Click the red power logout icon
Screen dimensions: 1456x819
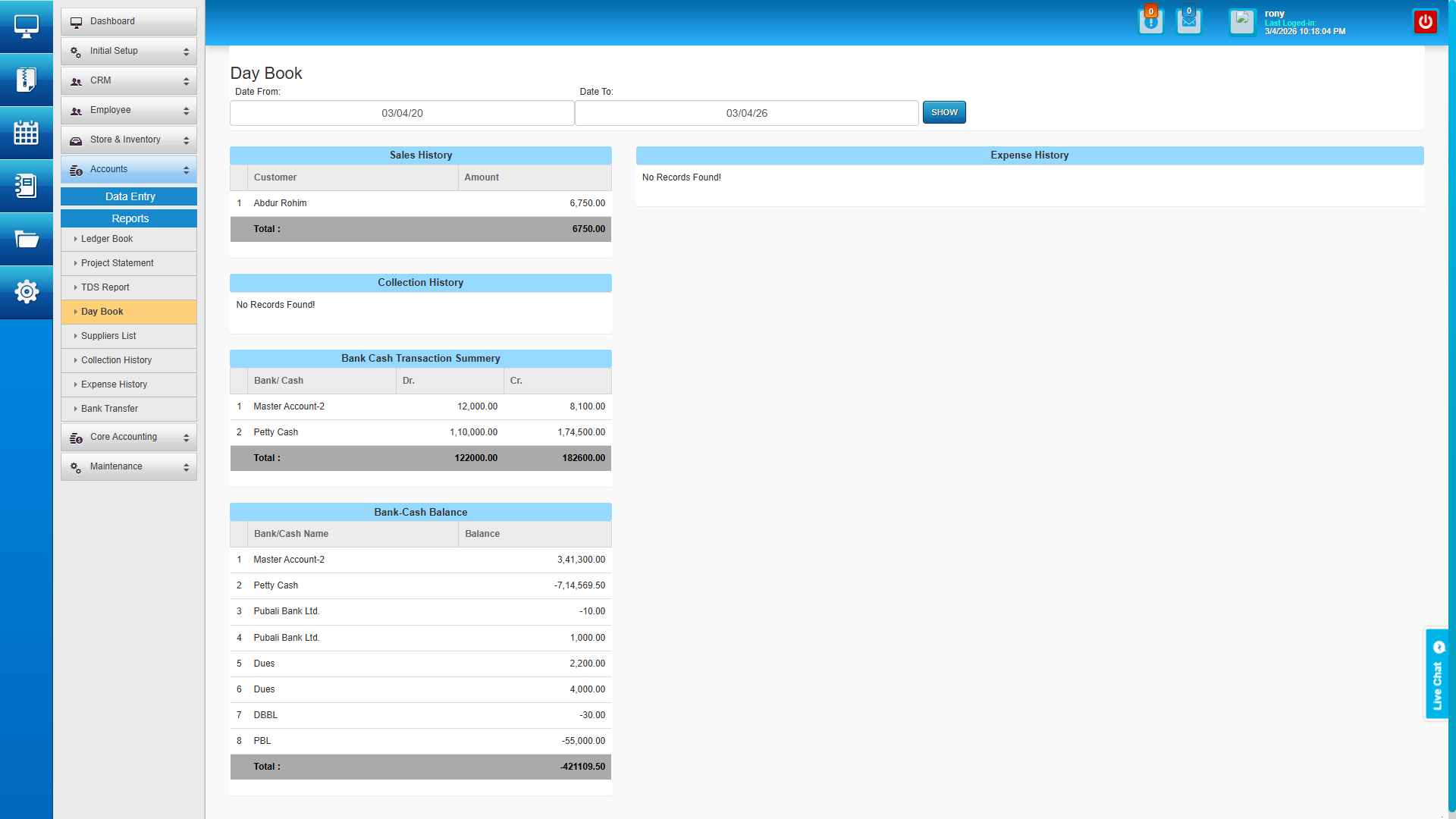(x=1425, y=22)
